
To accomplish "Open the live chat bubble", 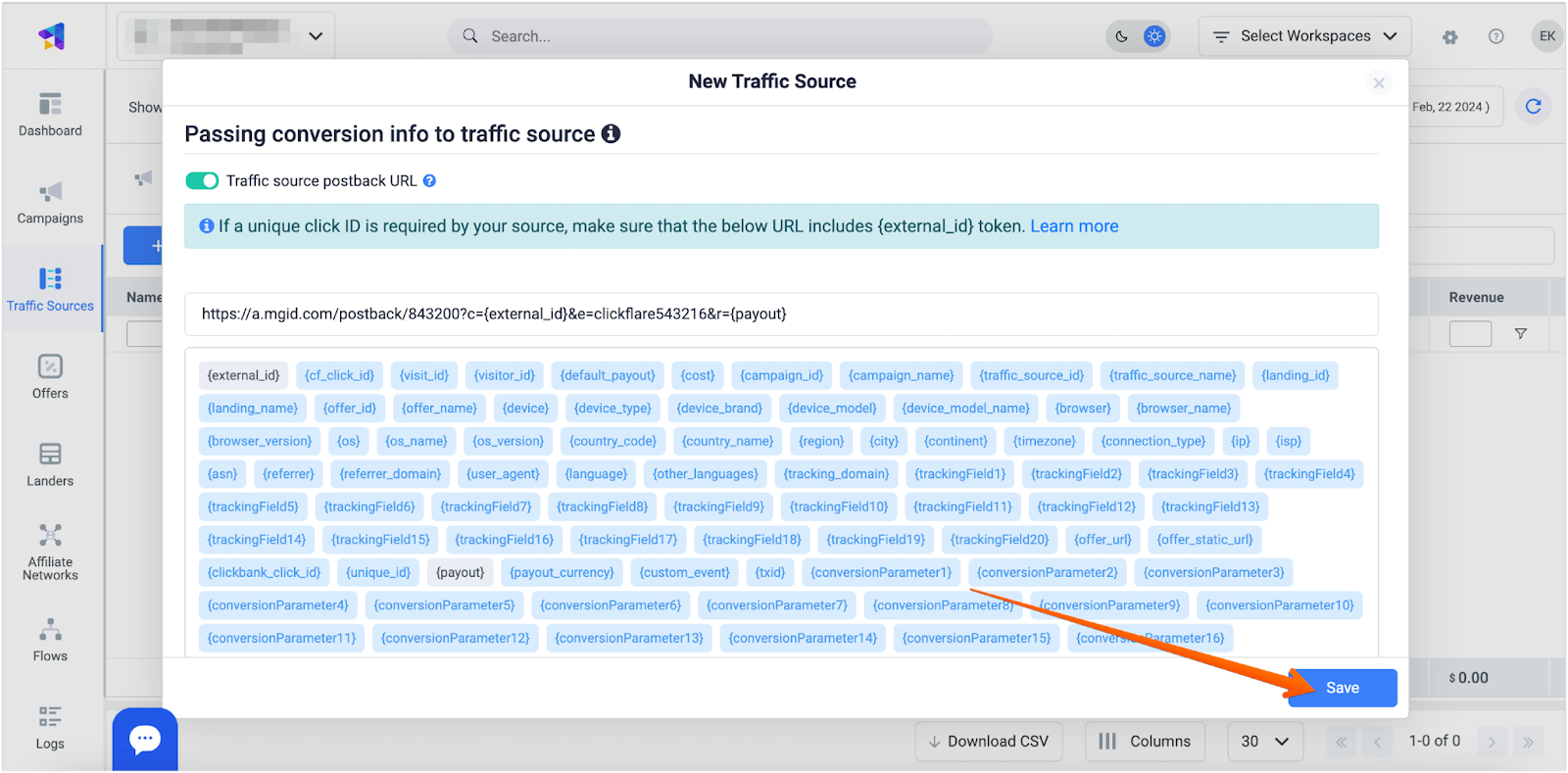I will tap(145, 739).
